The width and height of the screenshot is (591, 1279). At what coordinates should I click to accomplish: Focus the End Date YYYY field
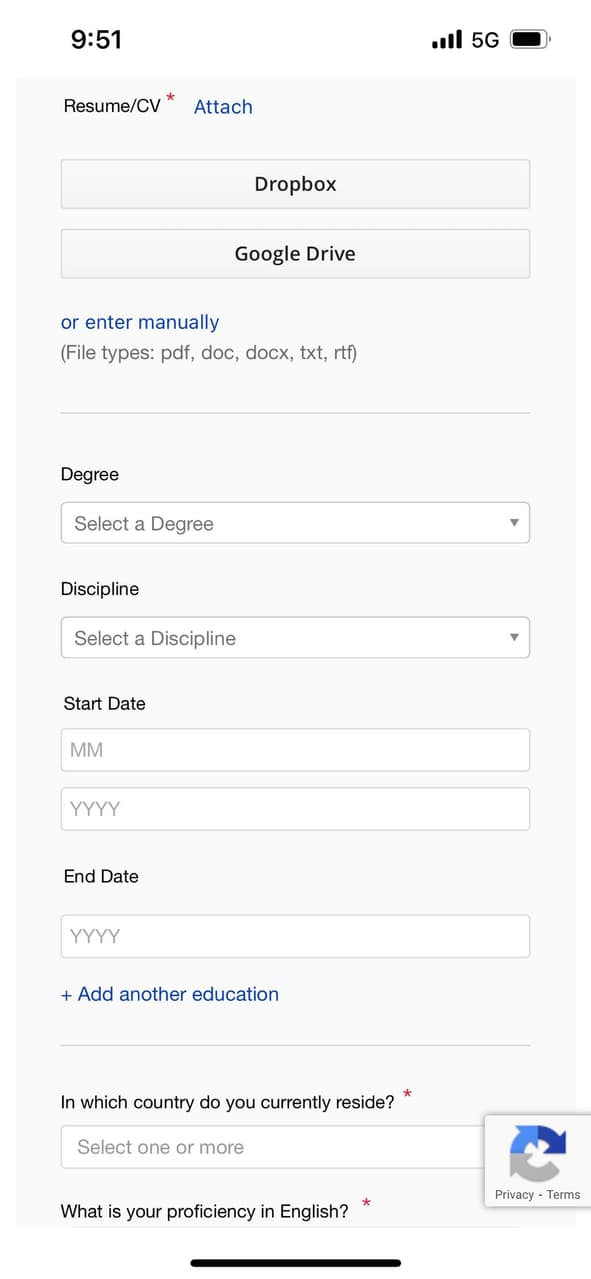[295, 936]
